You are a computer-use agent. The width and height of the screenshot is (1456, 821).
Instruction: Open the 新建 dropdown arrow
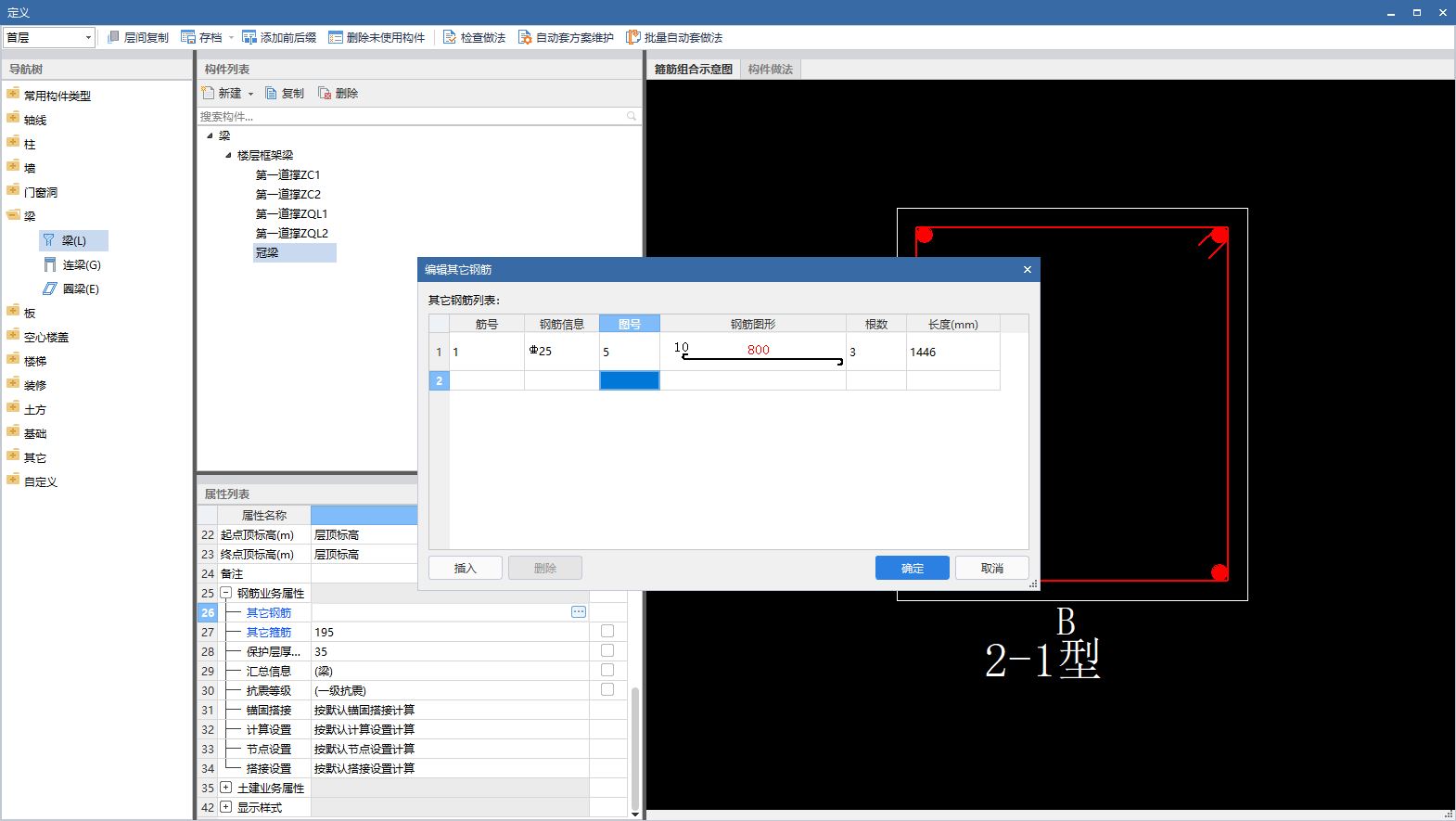[250, 94]
